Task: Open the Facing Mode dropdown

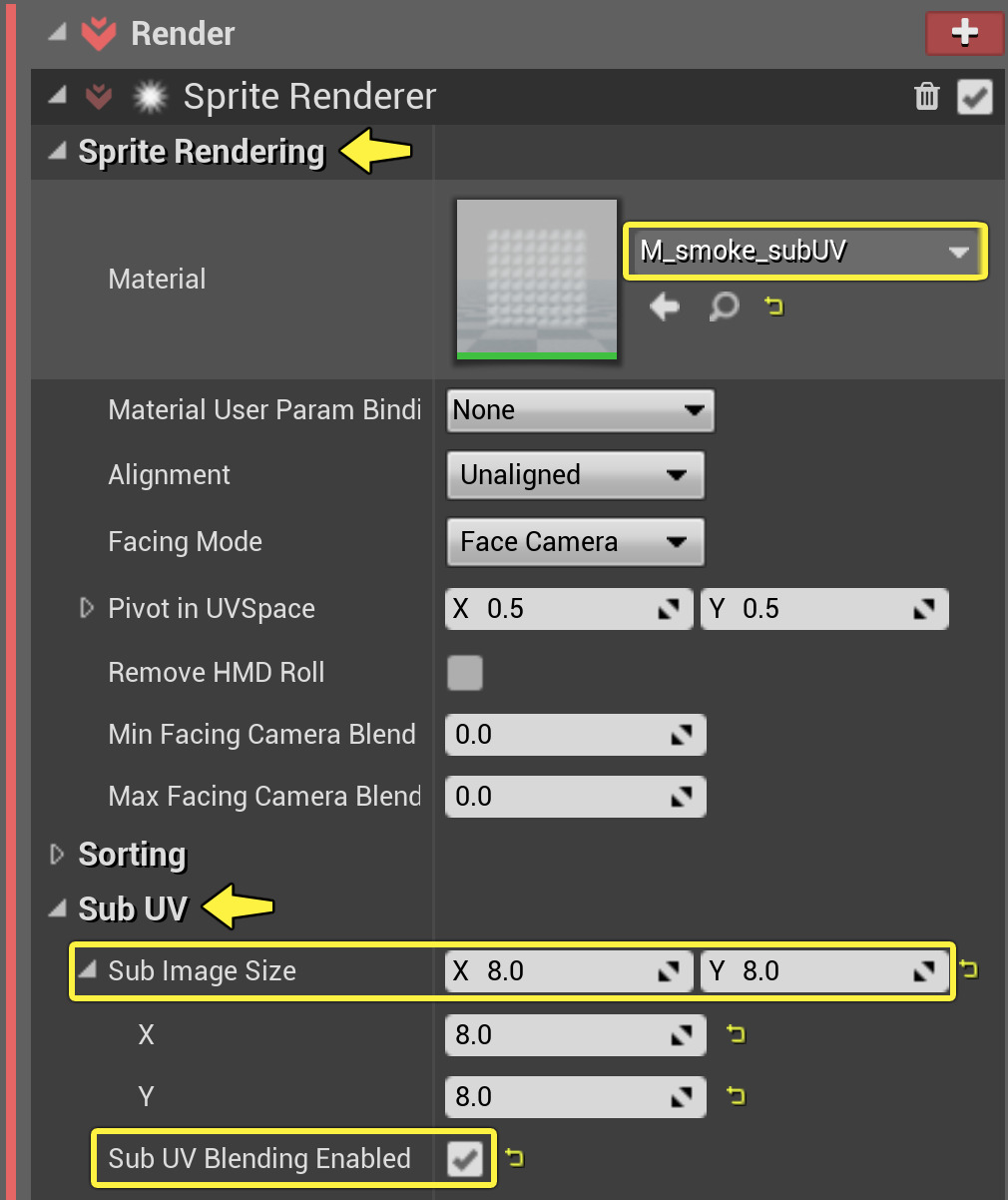Action: click(x=575, y=541)
